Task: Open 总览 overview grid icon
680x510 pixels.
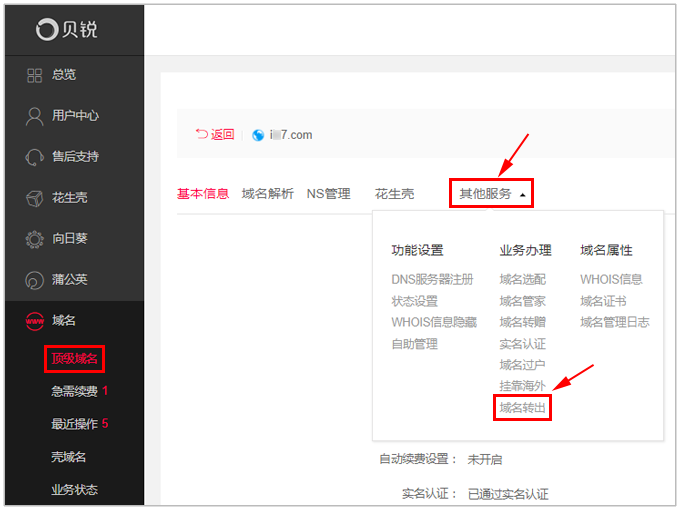Action: pyautogui.click(x=34, y=75)
